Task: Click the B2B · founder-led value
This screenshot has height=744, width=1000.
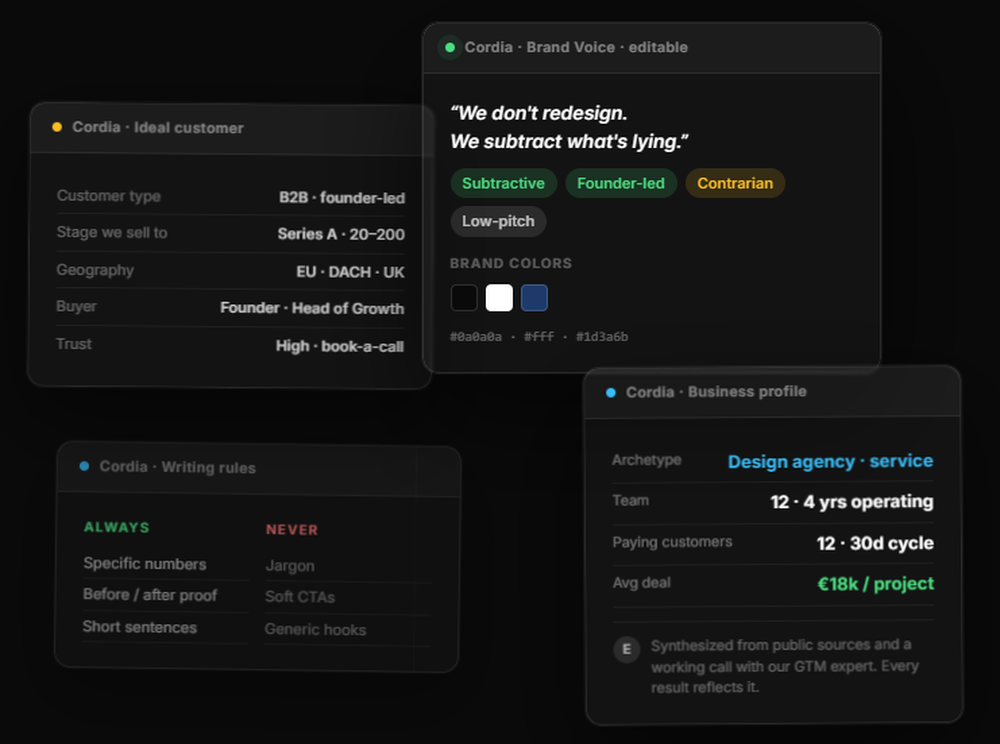Action: (342, 198)
